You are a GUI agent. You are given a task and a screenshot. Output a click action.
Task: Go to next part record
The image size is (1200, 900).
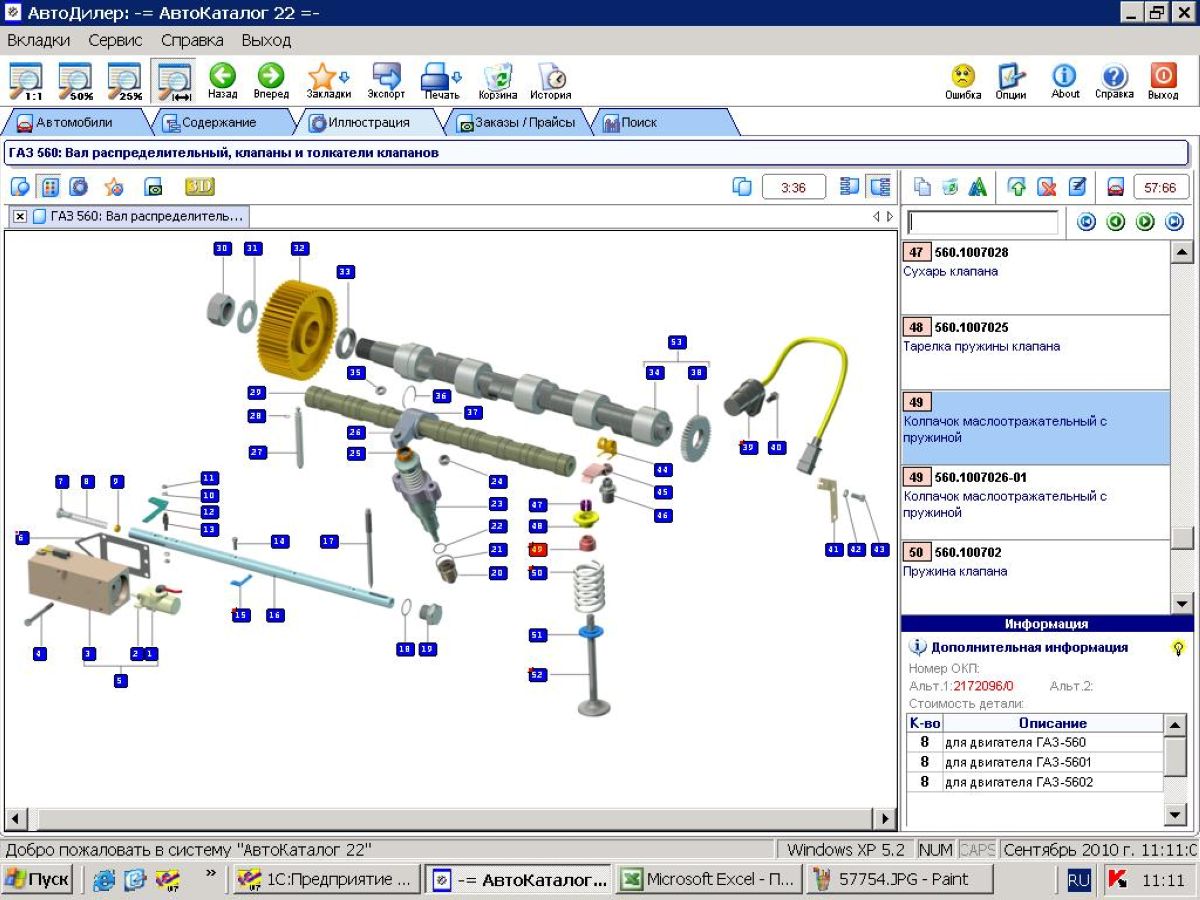pyautogui.click(x=1145, y=222)
